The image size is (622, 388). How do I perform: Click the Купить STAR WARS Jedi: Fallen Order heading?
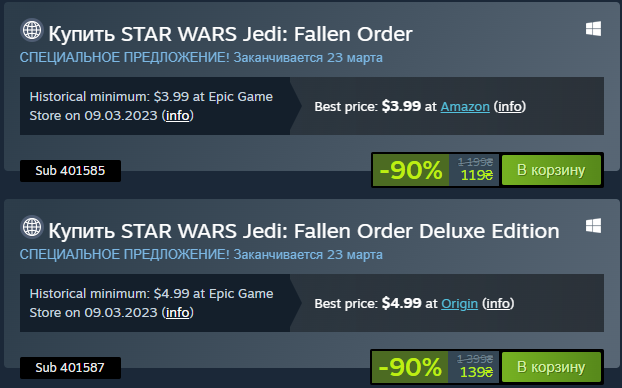pos(230,34)
